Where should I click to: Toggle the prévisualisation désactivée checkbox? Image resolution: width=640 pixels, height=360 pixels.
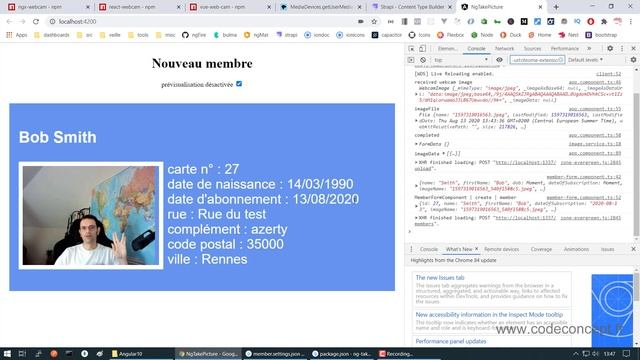coord(239,84)
